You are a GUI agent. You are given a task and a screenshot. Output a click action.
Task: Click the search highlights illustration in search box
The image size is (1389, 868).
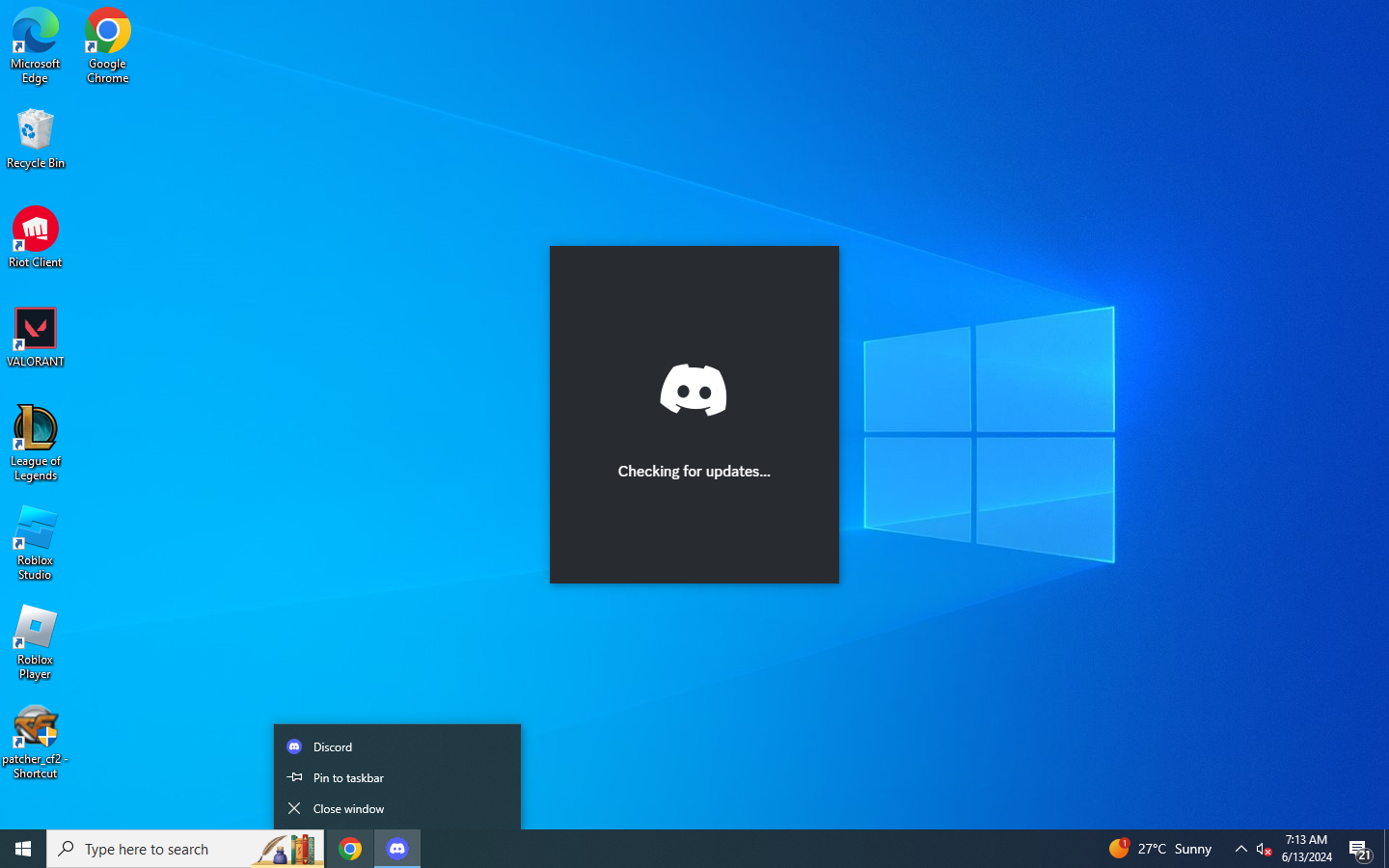(x=287, y=849)
